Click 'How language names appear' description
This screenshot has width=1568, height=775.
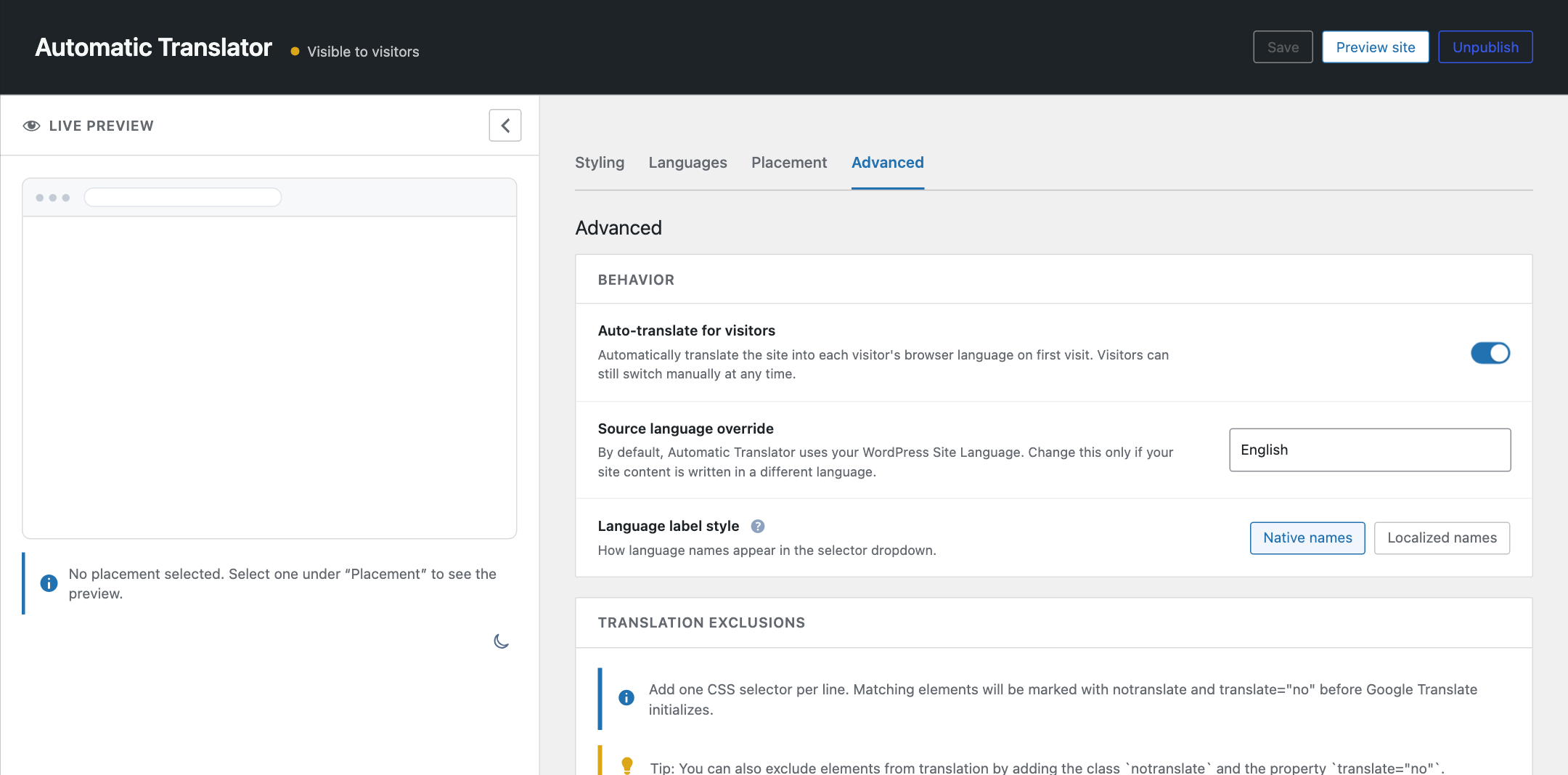click(x=767, y=551)
